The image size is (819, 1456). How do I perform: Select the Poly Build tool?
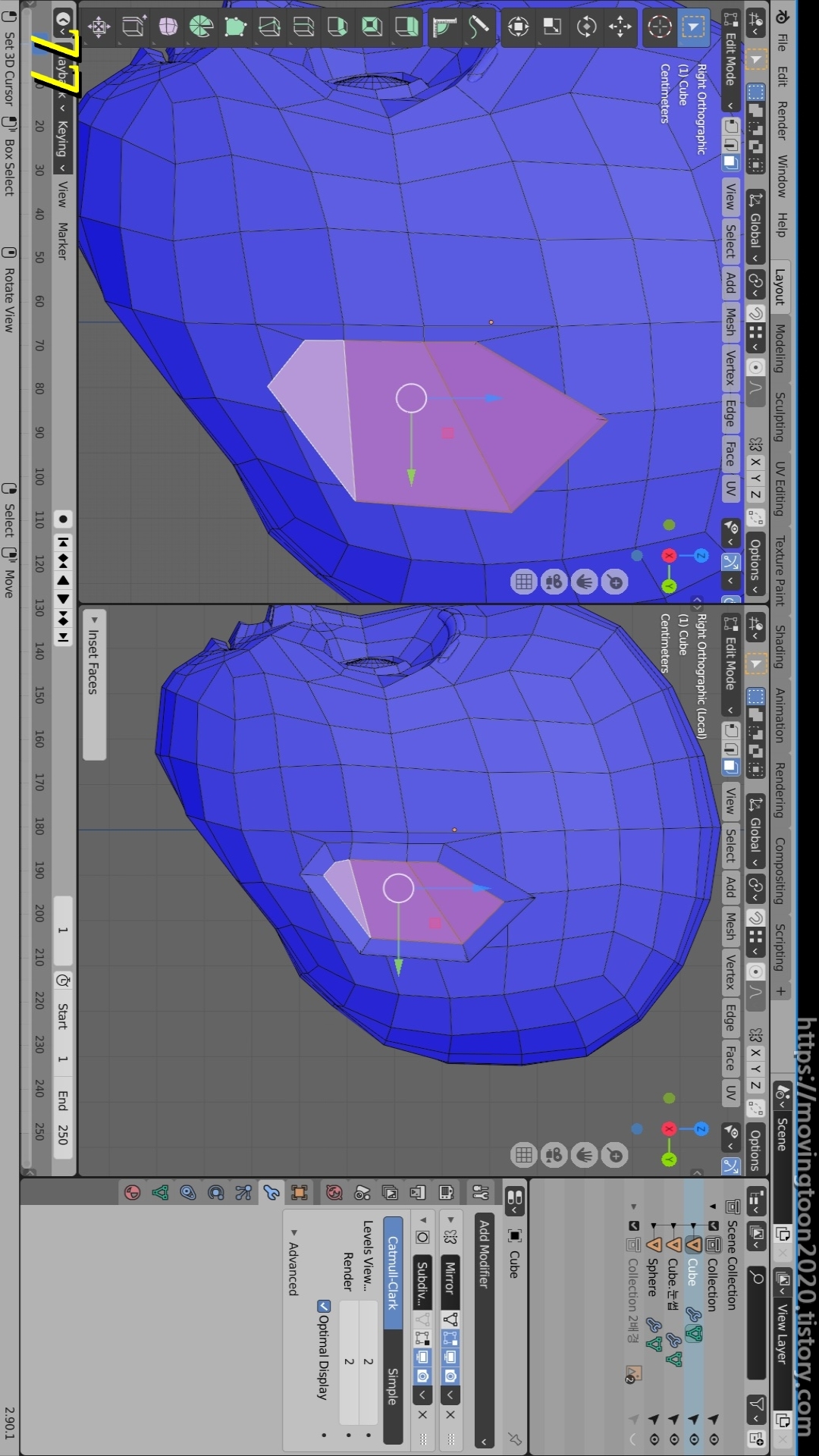(x=236, y=27)
